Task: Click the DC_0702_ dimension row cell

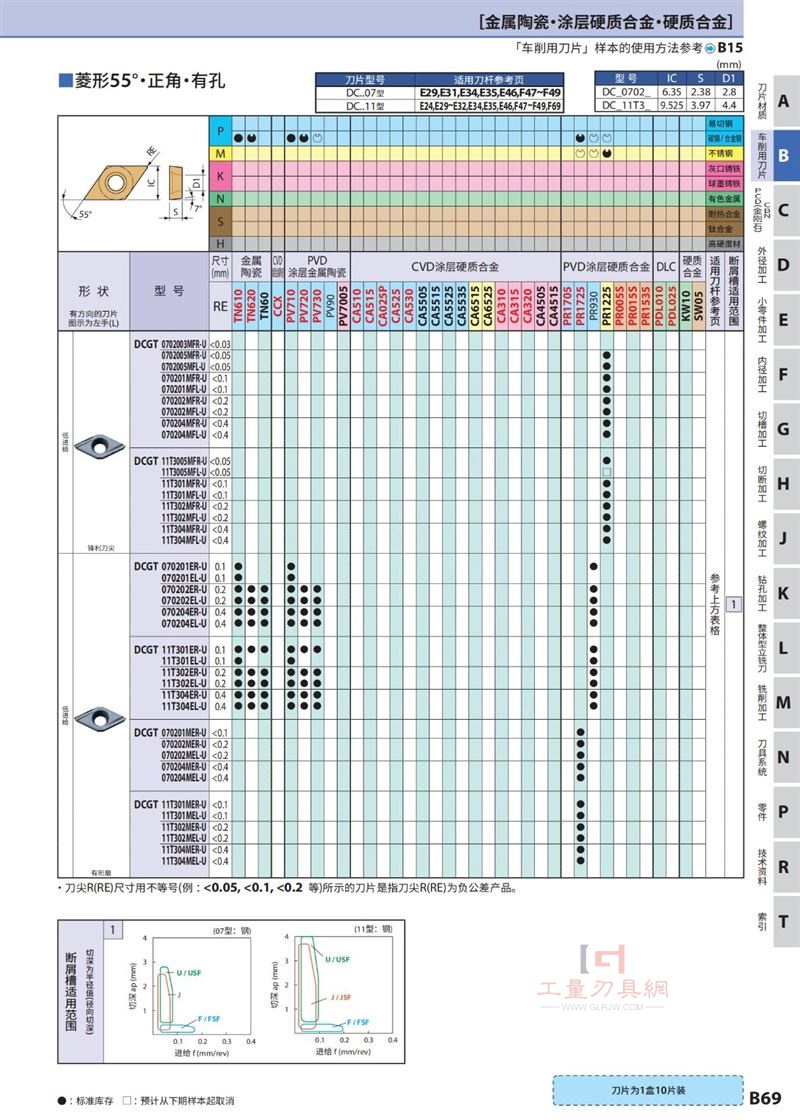Action: [626, 92]
